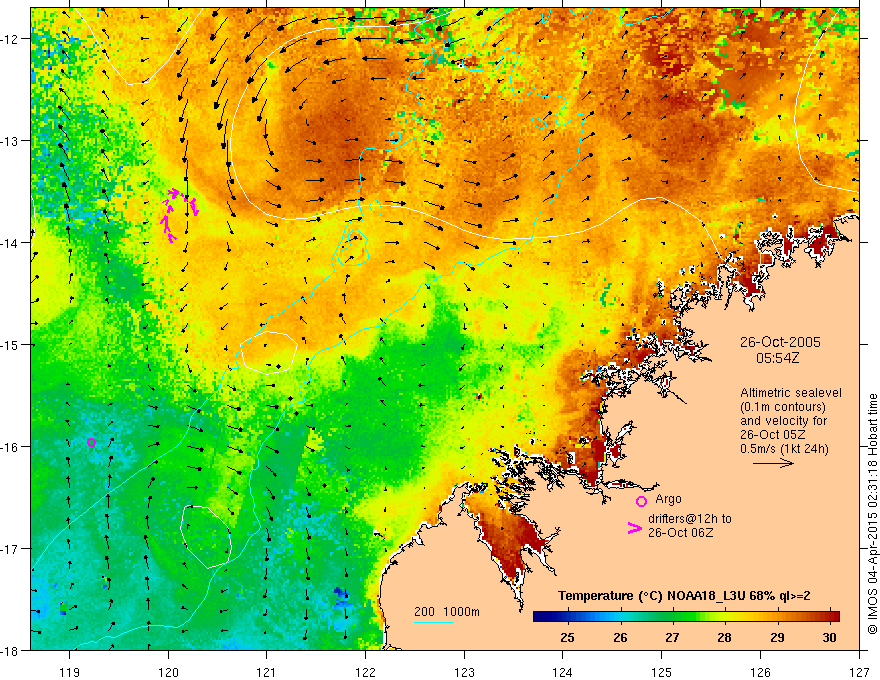Viewport: 880px width, 680px height.
Task: Click longitude axis label '123'
Action: coord(464,672)
